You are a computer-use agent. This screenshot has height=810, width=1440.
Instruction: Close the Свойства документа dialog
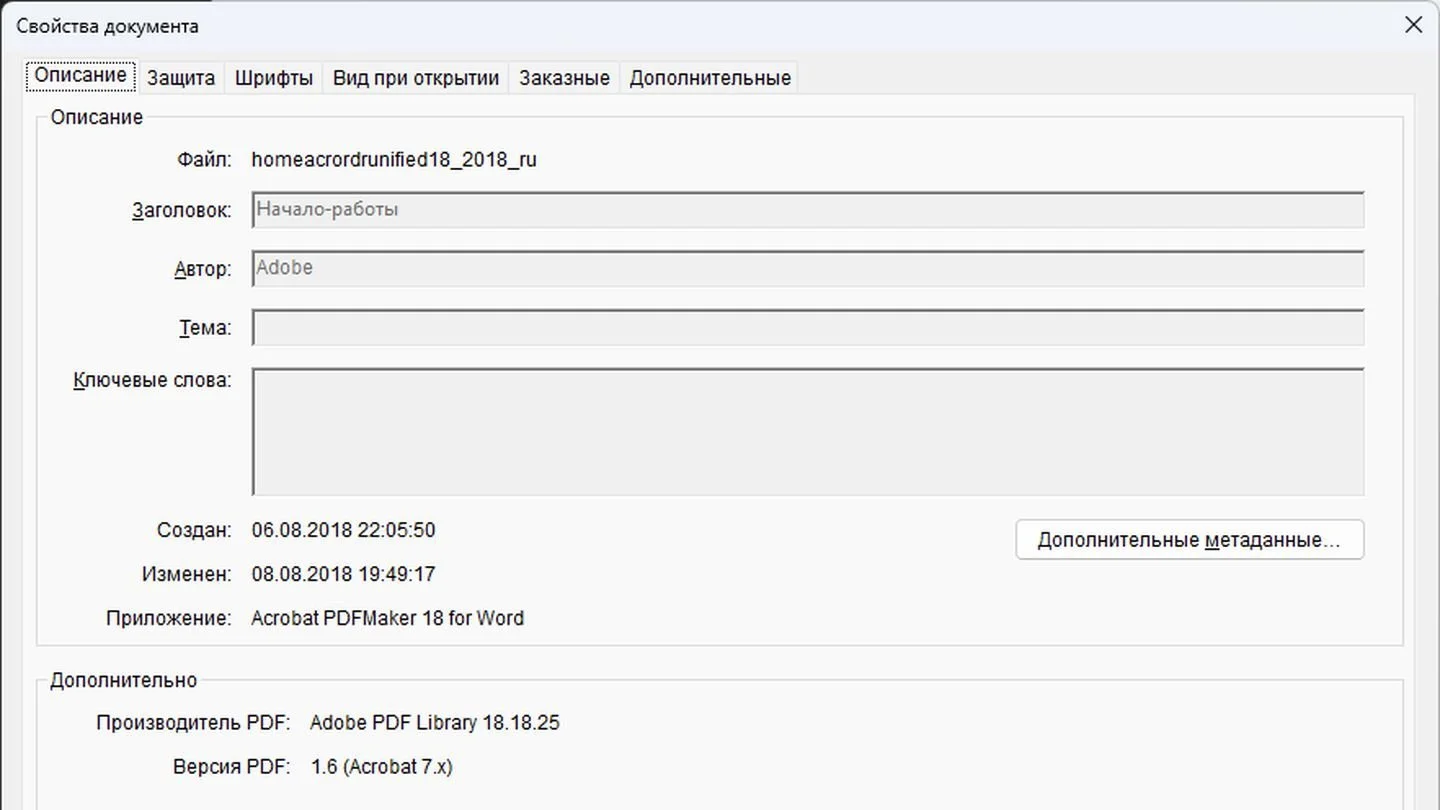pos(1413,25)
